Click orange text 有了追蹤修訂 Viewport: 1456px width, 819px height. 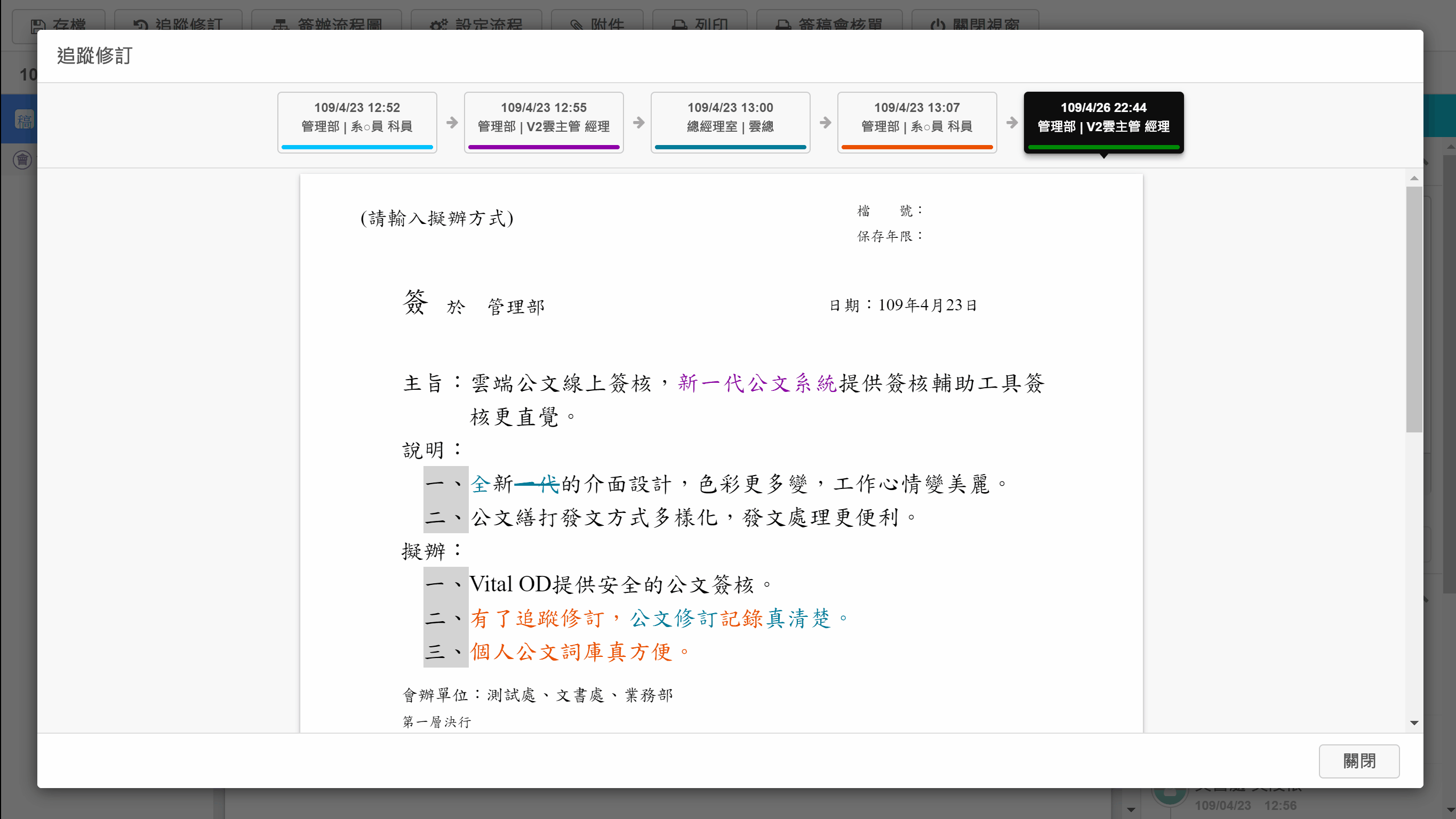538,619
